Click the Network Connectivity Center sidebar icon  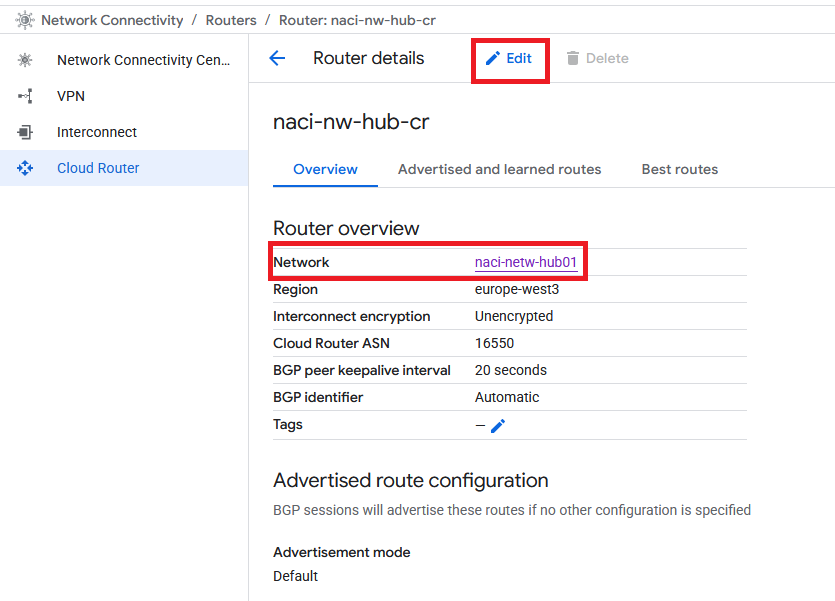25,60
